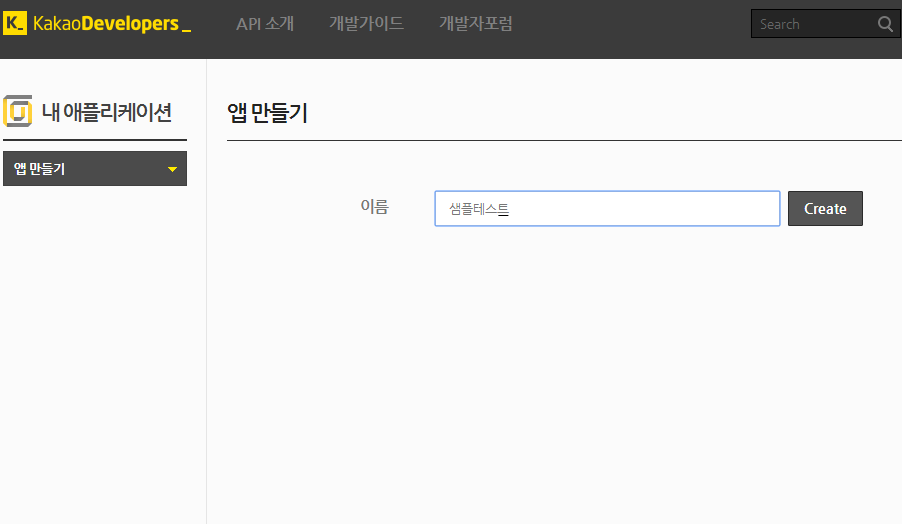
Task: Open the 개발자포럼 menu item
Action: pos(475,24)
